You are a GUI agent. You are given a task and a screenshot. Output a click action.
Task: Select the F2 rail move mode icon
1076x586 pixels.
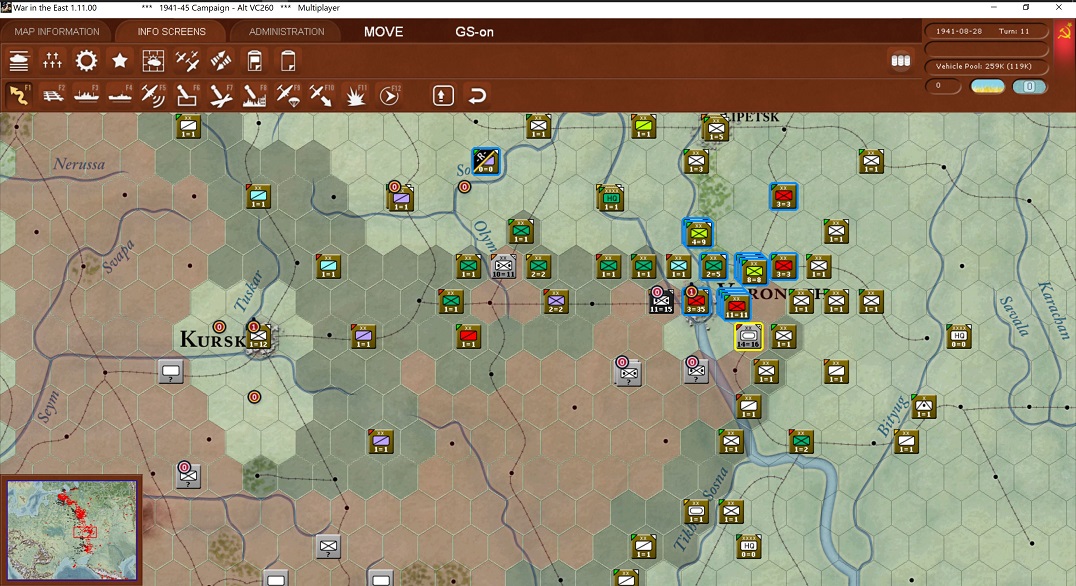point(53,95)
